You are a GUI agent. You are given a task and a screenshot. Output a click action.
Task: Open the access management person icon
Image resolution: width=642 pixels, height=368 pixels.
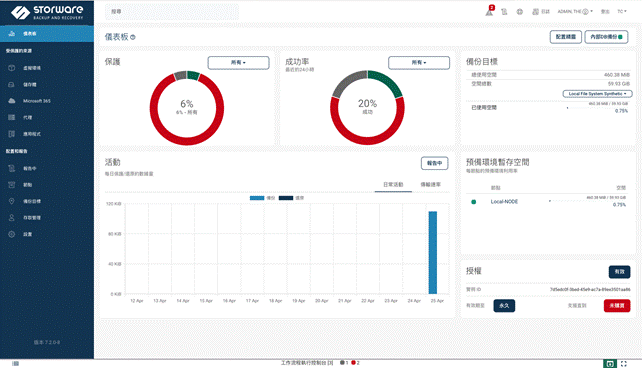click(x=11, y=217)
